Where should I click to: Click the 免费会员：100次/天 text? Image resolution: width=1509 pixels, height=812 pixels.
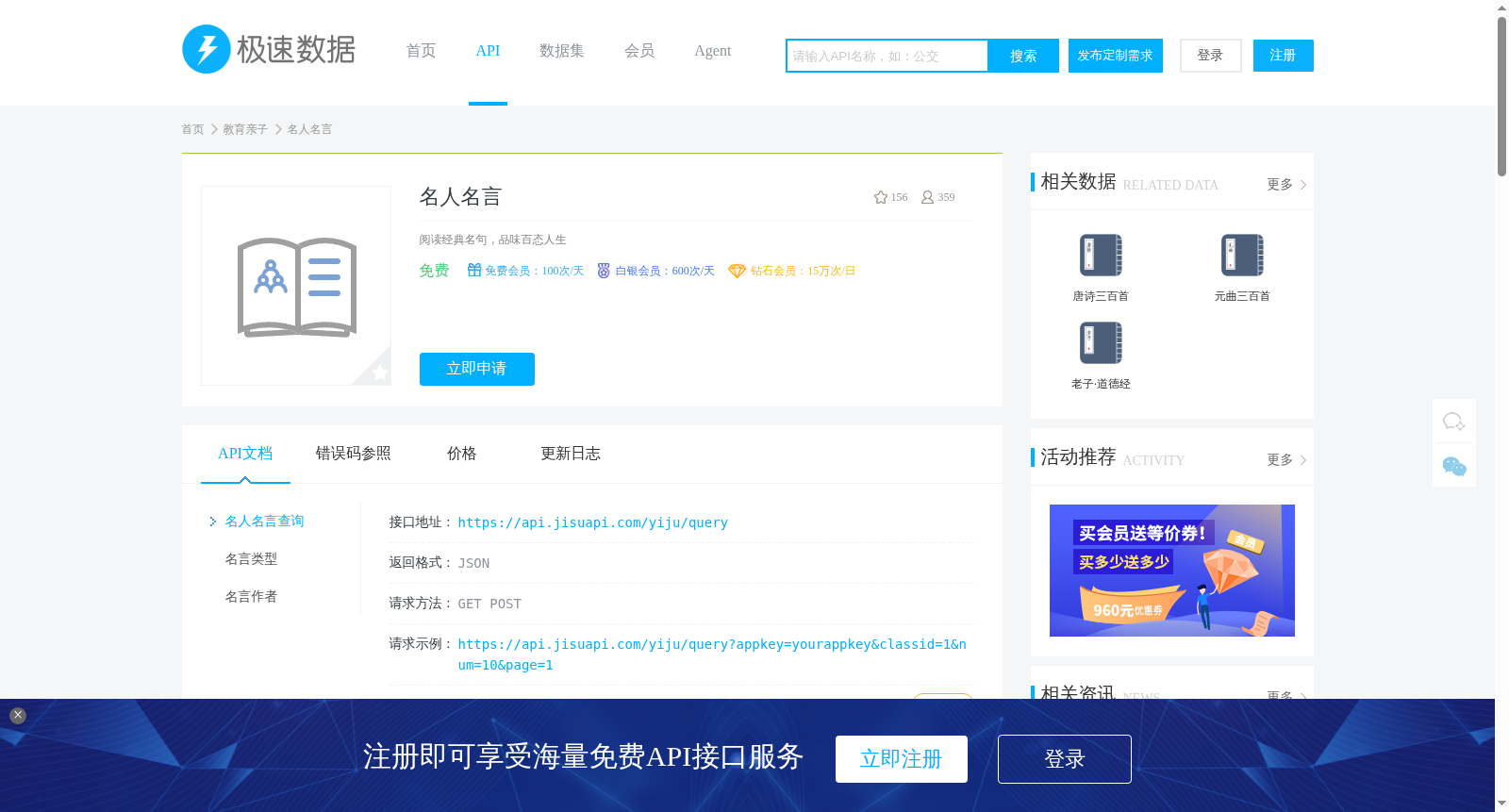[x=535, y=271]
